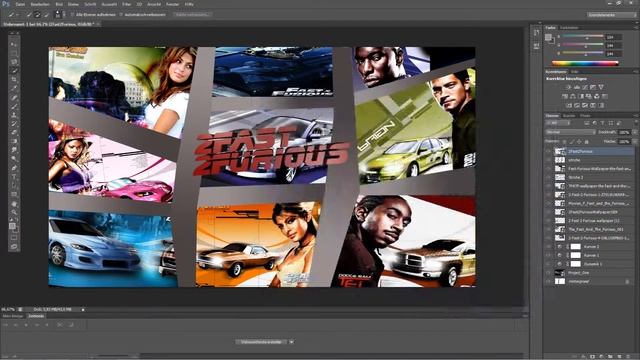Screen dimensions: 640x360
Task: Open the tool preset picker in options bar
Action: pyautogui.click(x=13, y=14)
